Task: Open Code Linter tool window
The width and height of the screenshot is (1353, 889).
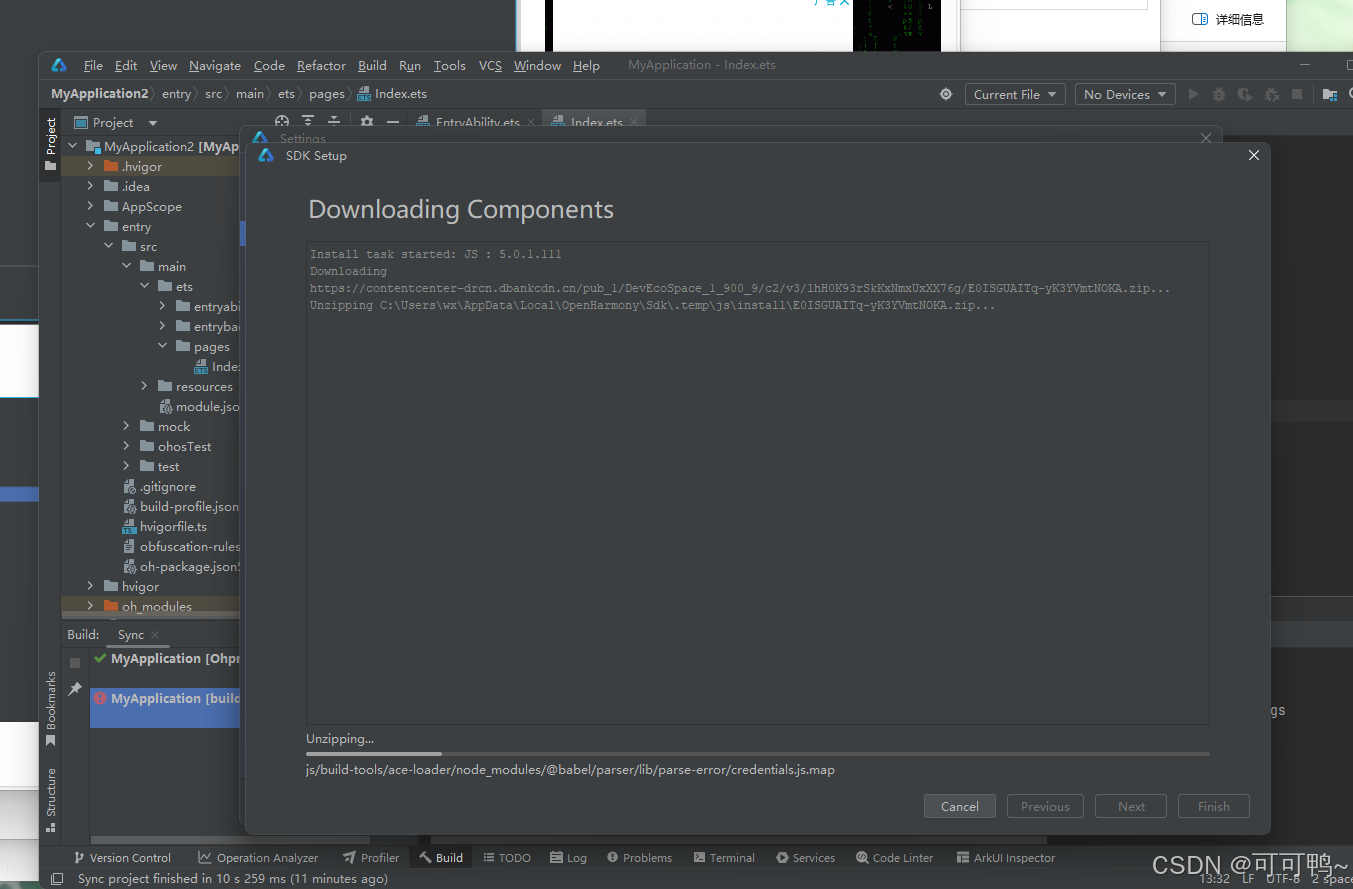Action: (x=894, y=858)
